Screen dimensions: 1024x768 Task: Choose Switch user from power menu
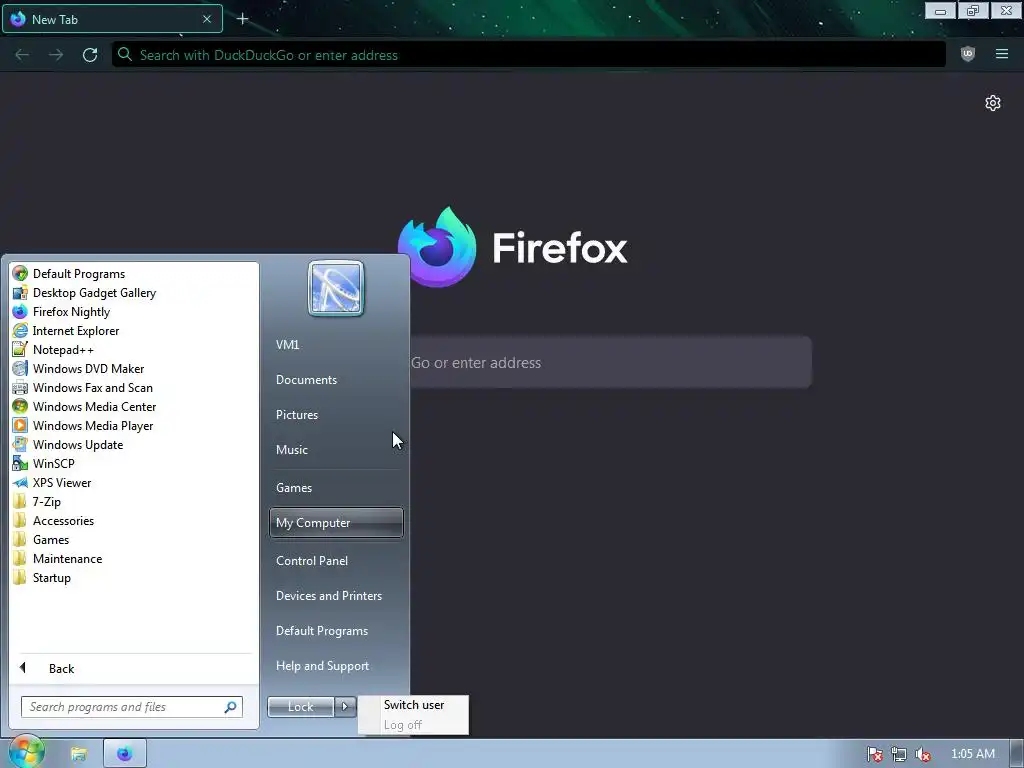coord(413,705)
